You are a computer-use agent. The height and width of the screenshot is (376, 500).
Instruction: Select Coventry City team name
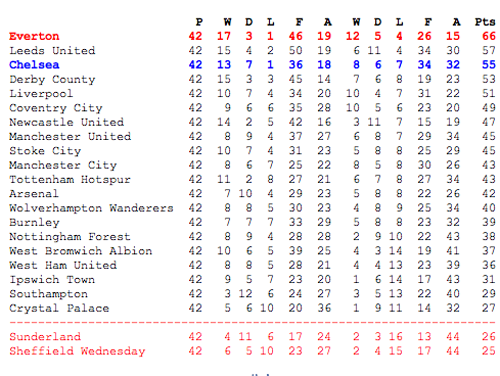point(56,108)
